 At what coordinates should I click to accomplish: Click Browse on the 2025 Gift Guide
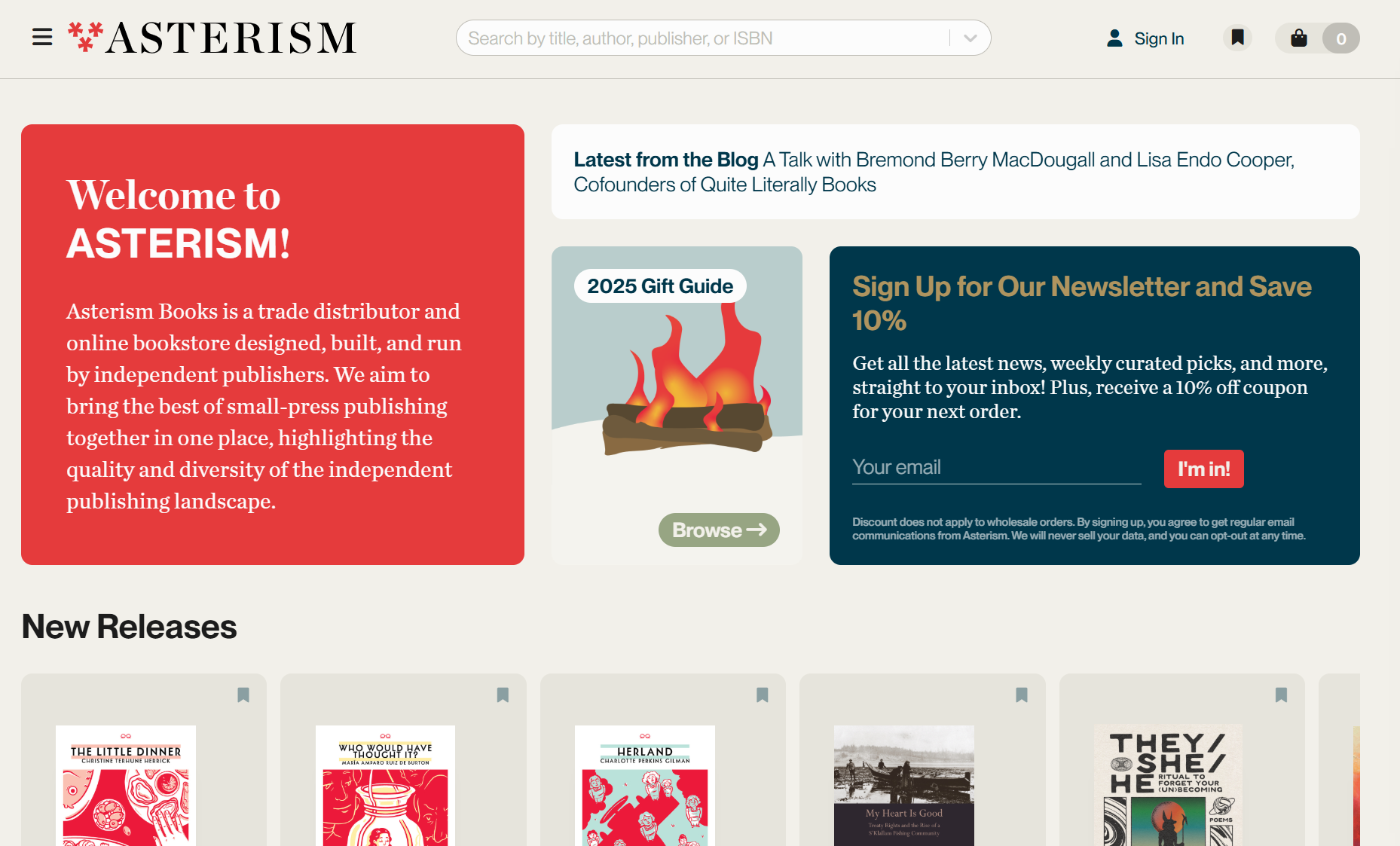(x=719, y=530)
